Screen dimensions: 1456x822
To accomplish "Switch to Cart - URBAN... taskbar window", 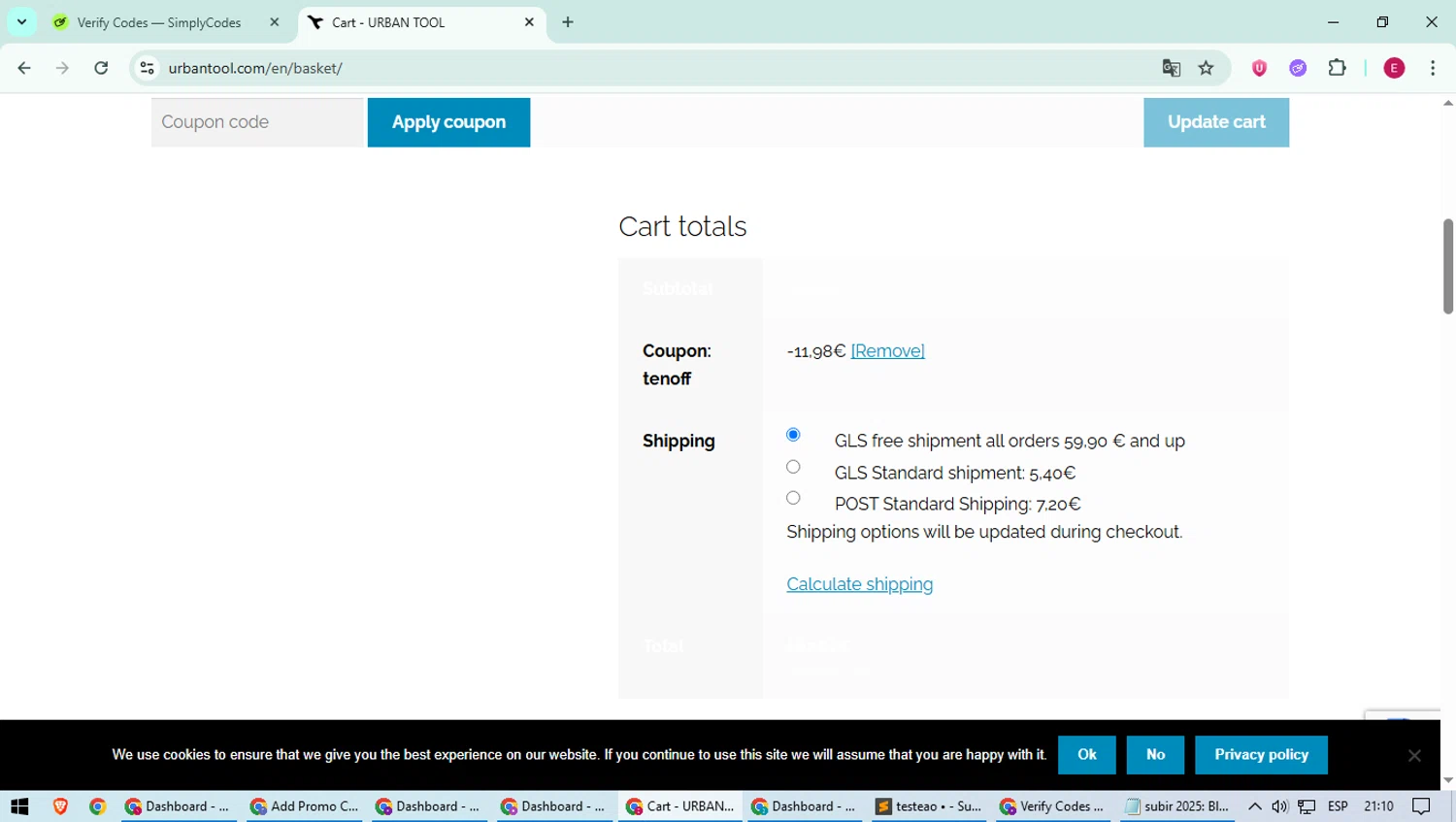I will (x=680, y=806).
